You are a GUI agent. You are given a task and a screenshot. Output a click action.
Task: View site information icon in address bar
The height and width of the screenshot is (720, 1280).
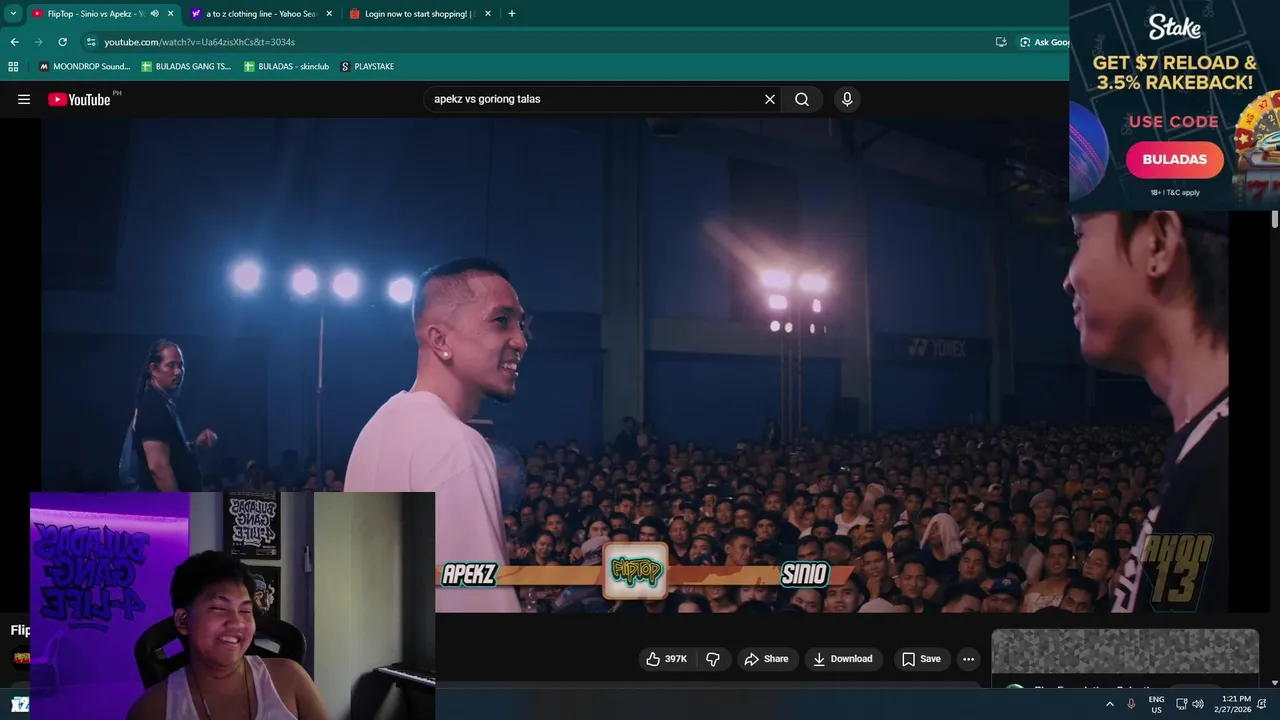click(x=91, y=42)
